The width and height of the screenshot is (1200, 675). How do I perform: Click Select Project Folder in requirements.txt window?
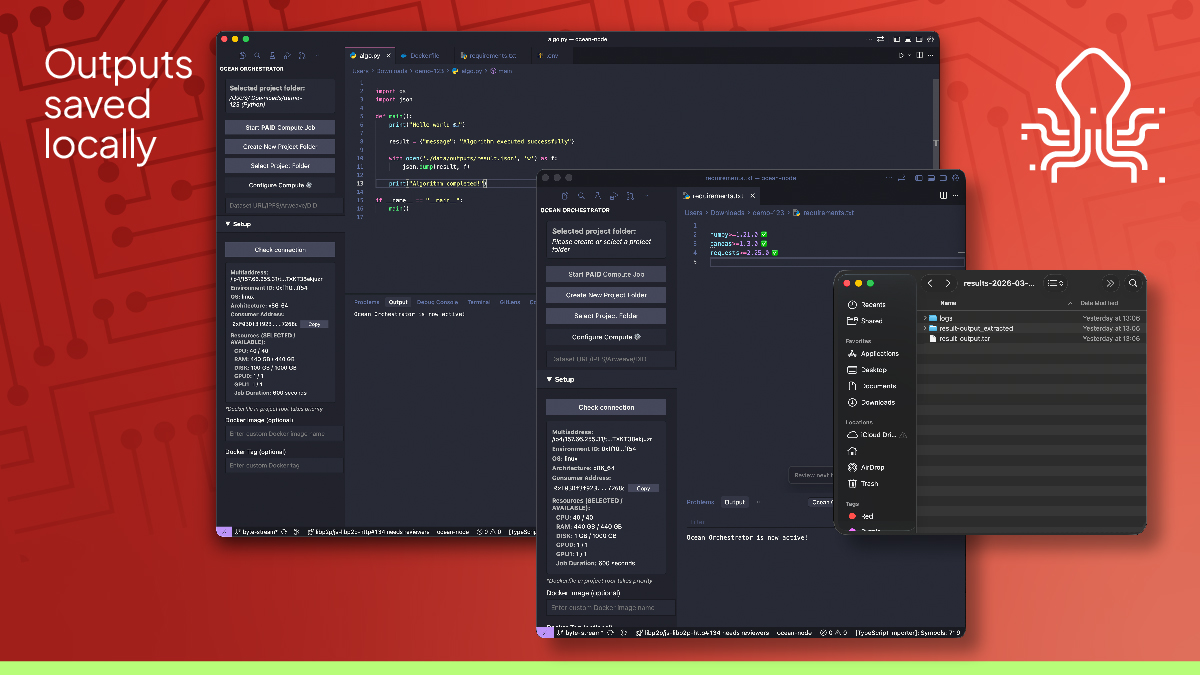click(606, 316)
